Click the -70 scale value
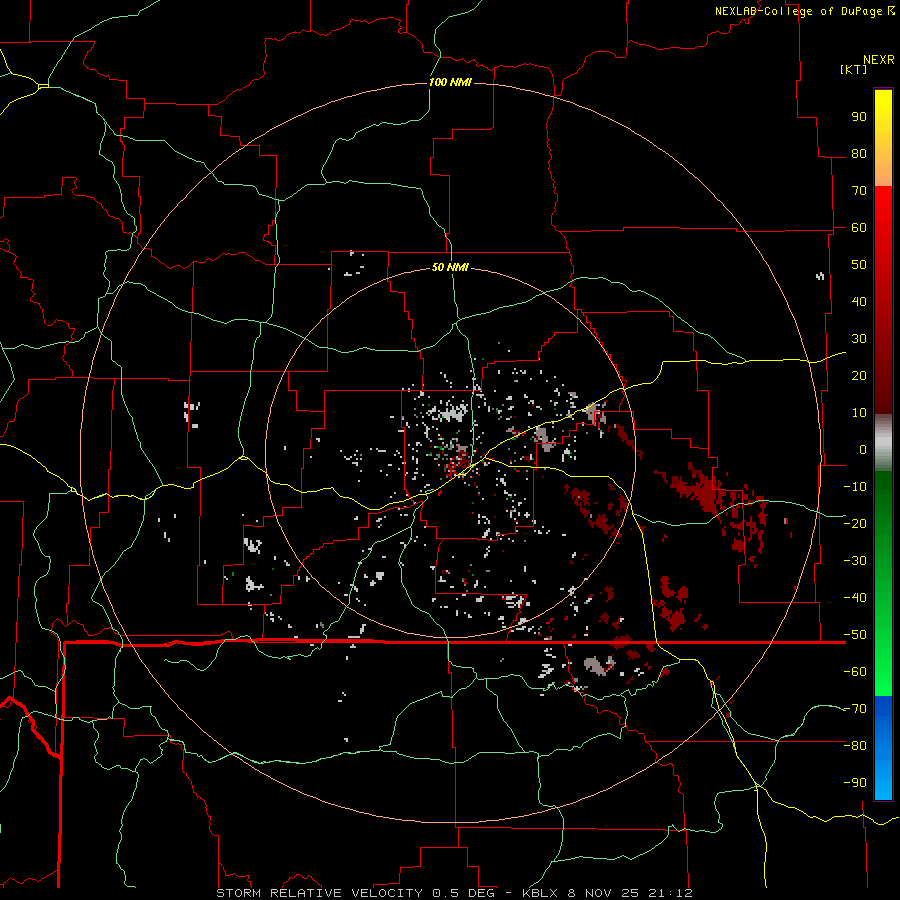Viewport: 900px width, 900px height. 855,709
